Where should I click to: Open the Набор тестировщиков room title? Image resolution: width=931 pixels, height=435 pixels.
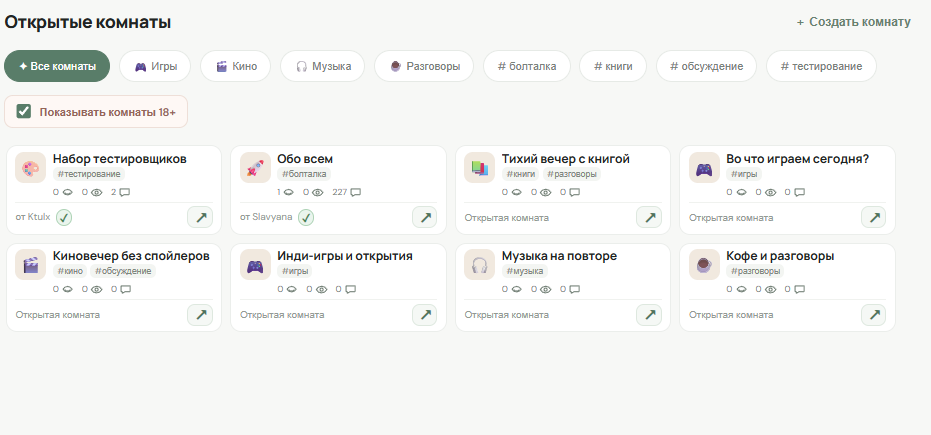click(x=120, y=159)
